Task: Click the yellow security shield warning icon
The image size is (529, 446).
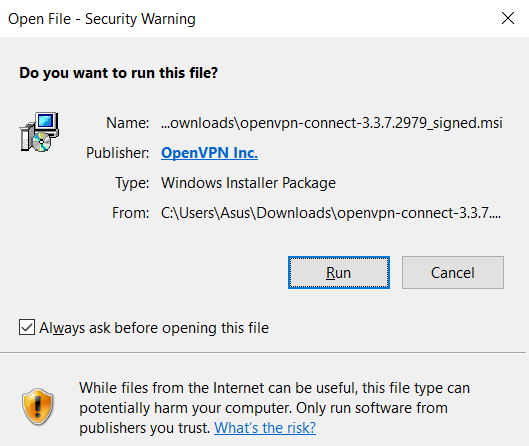Action: (x=38, y=406)
